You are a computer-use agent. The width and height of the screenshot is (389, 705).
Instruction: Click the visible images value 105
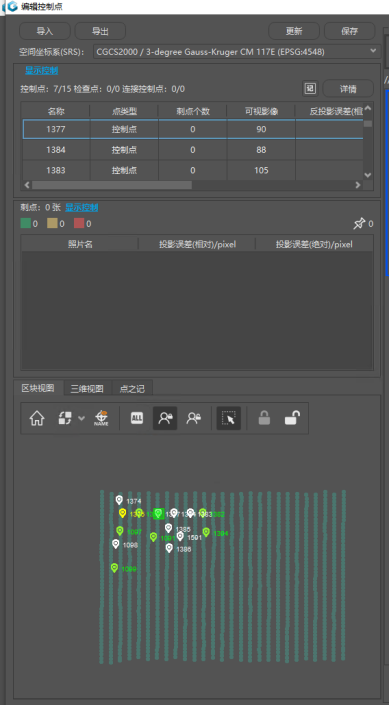[x=261, y=170]
